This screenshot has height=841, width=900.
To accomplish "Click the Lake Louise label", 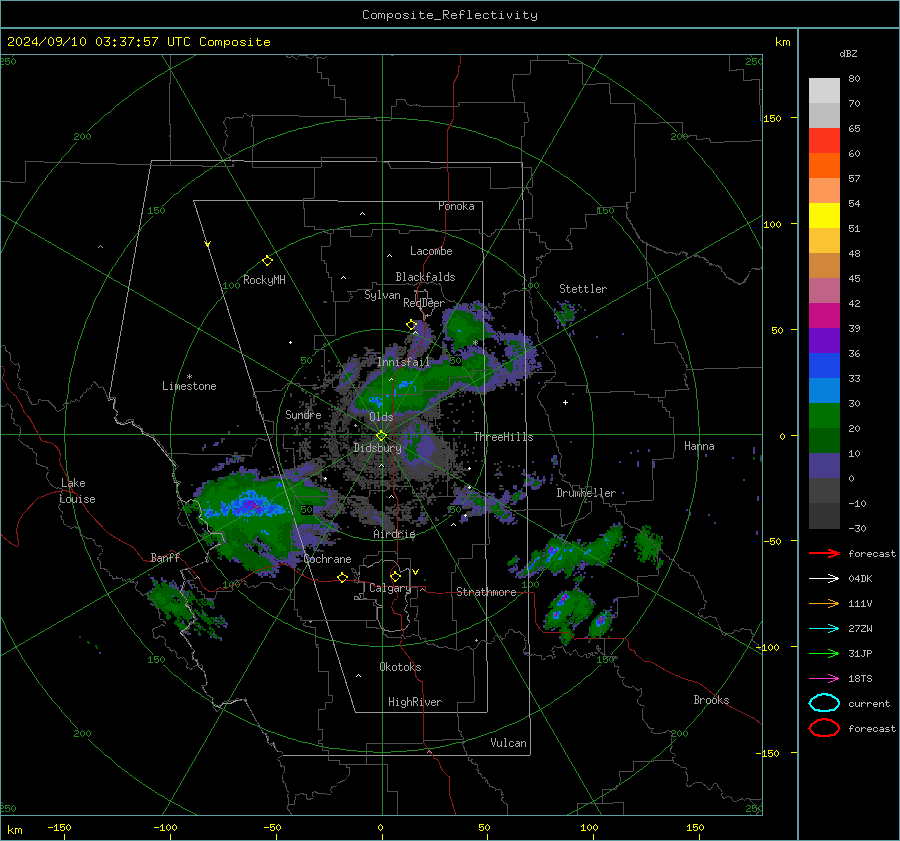I will [78, 491].
